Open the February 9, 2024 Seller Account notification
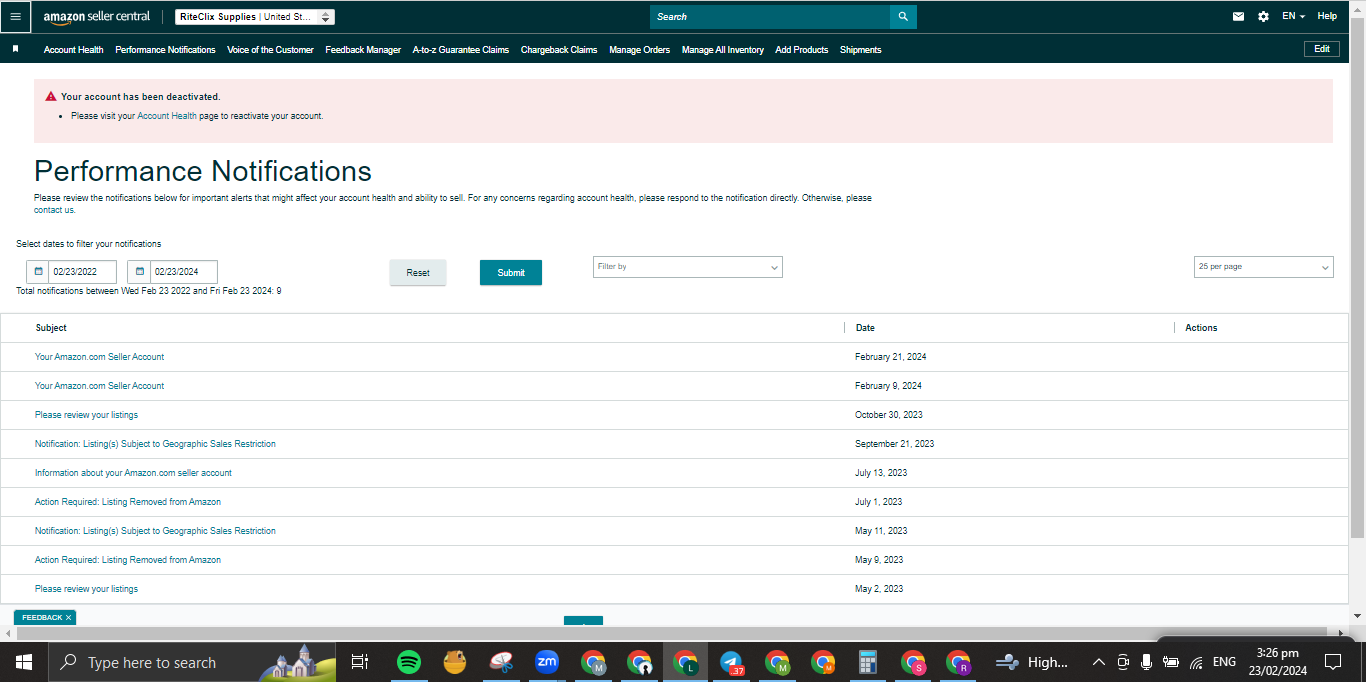The image size is (1366, 682). pos(100,386)
